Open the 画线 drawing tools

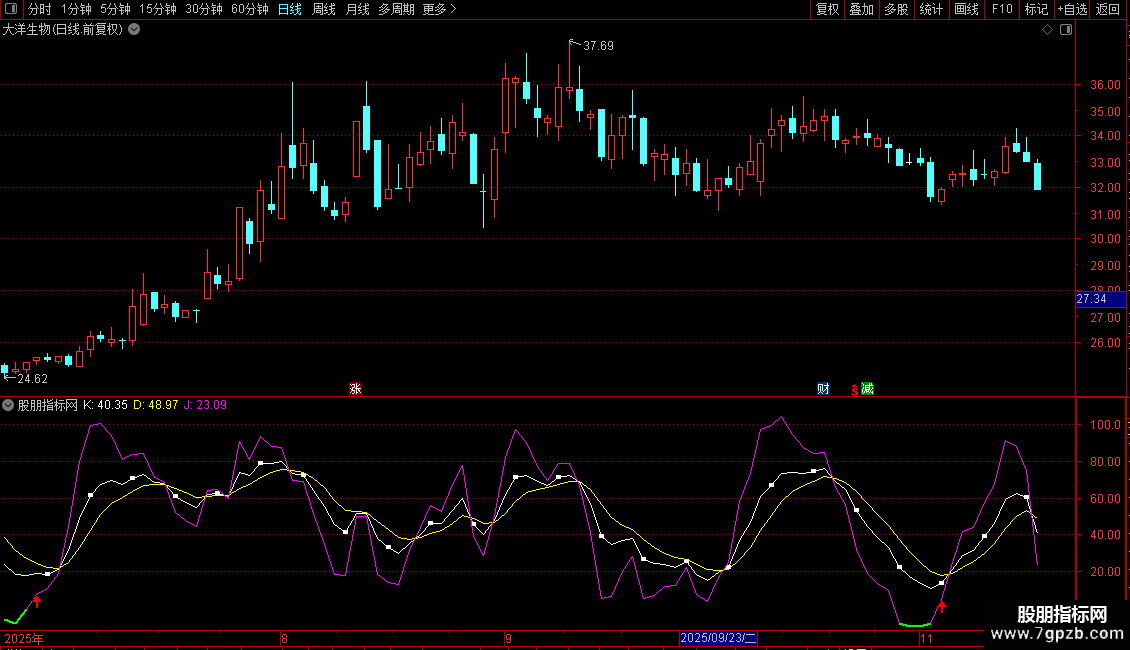click(966, 10)
